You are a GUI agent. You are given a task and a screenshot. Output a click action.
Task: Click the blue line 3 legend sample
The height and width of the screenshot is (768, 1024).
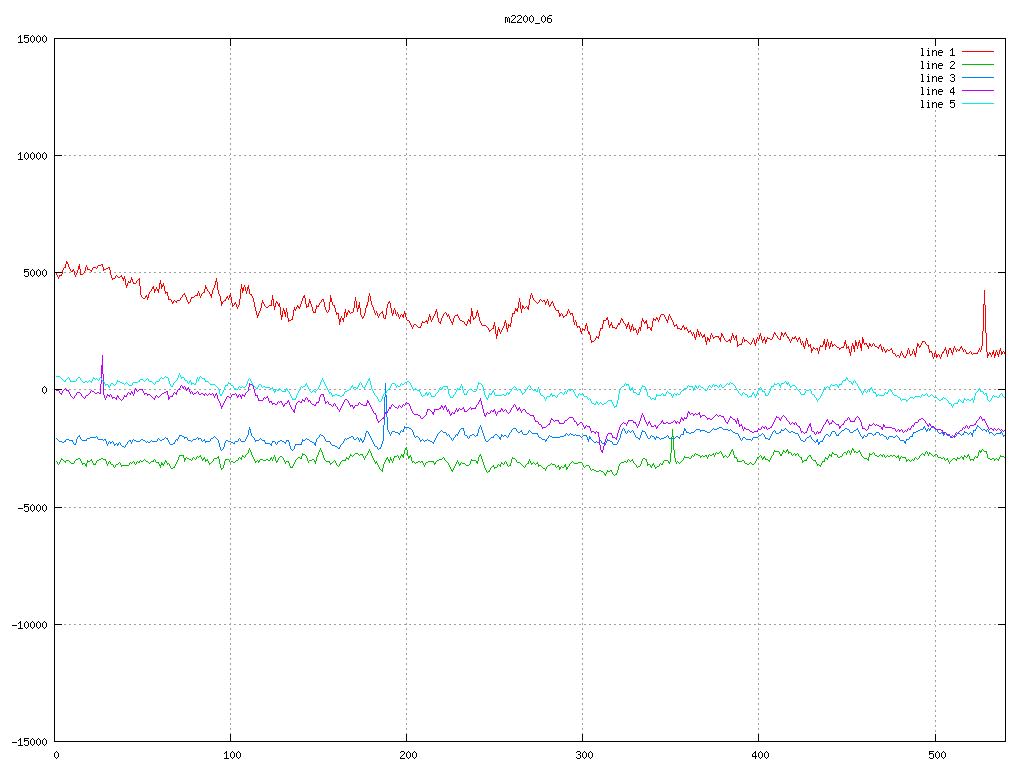click(978, 78)
